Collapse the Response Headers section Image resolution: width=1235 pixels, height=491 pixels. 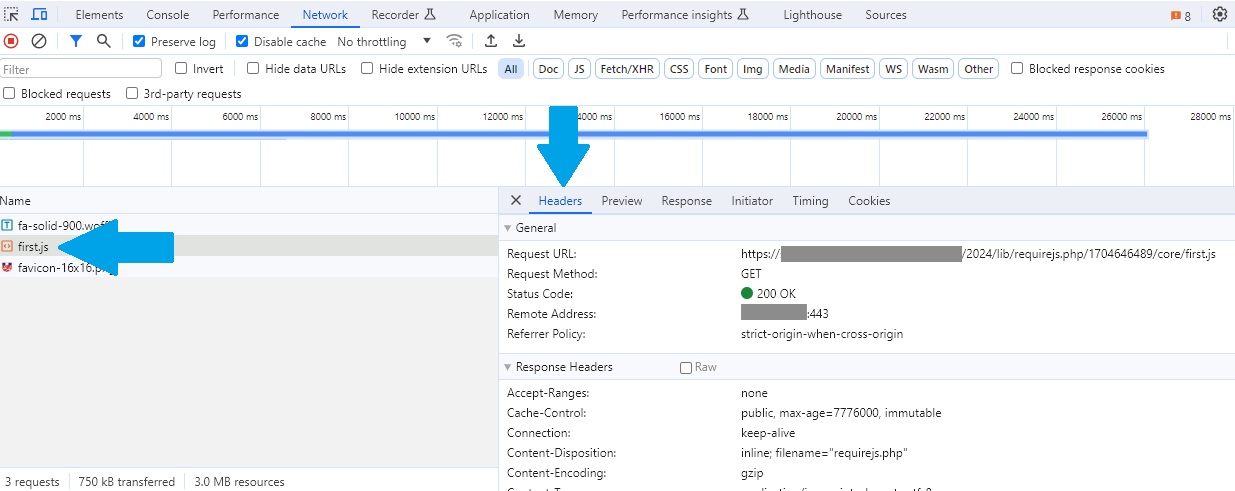coord(508,367)
